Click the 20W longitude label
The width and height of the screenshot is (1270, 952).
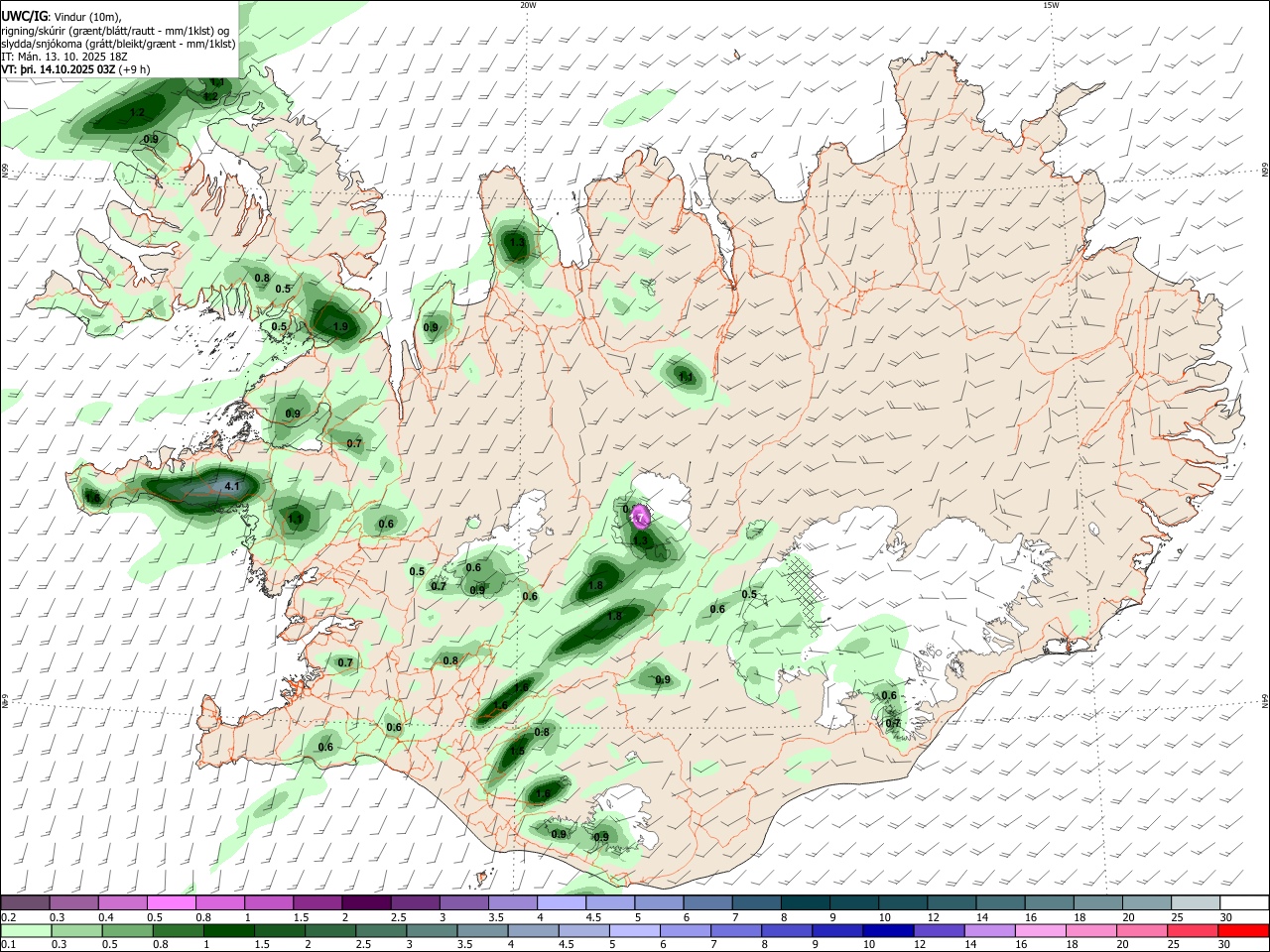(528, 5)
